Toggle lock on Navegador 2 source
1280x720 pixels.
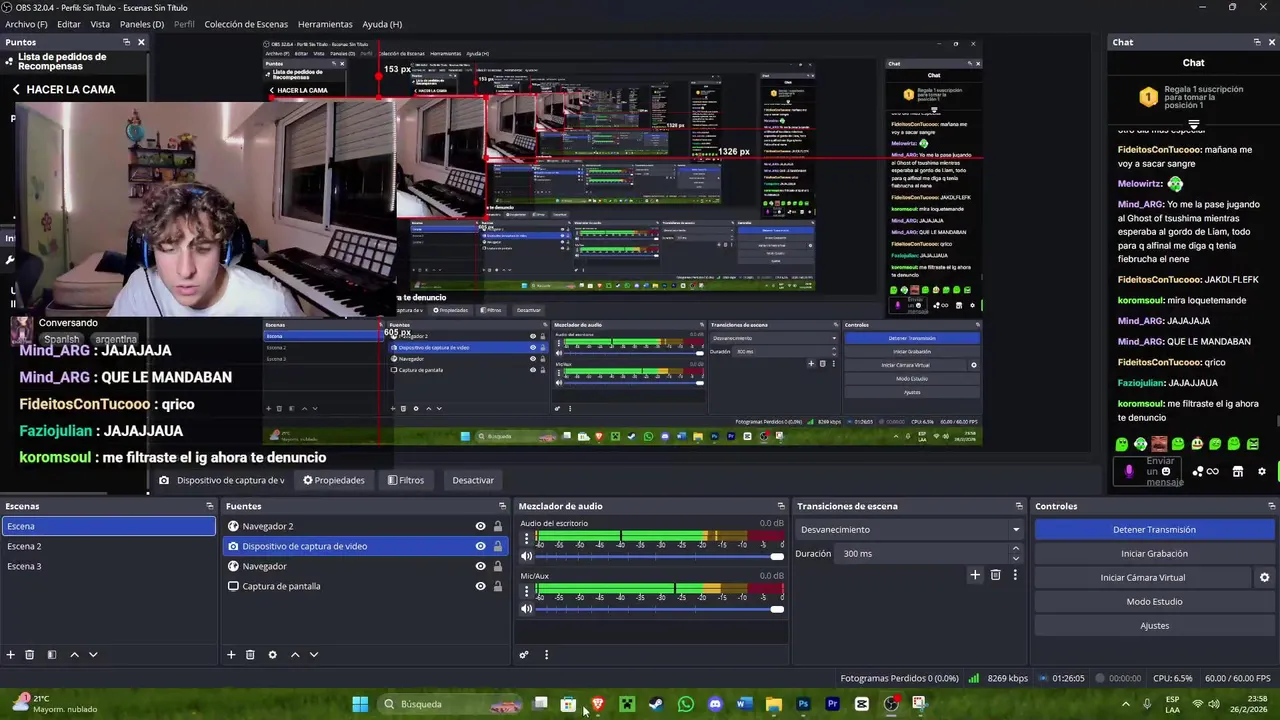(x=497, y=526)
